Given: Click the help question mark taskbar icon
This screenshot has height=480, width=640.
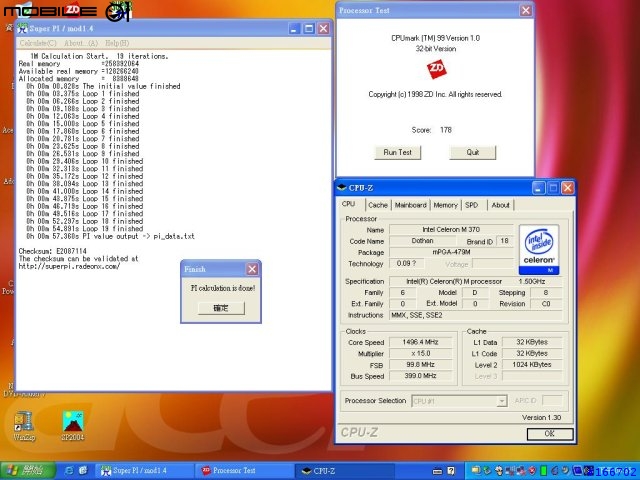Looking at the screenshot, I should point(451,471).
